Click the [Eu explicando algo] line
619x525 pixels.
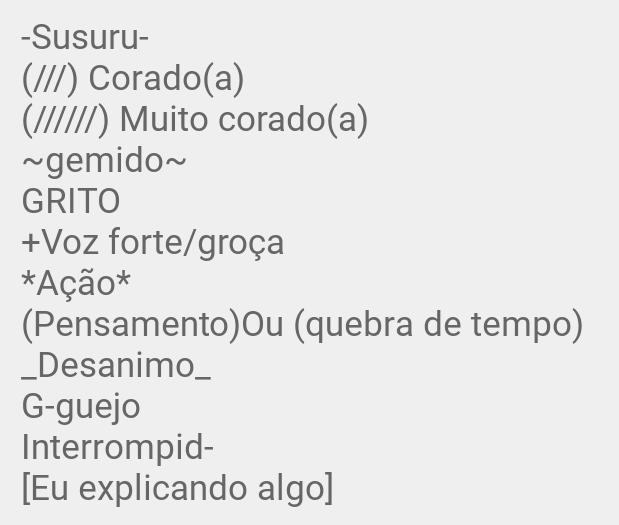pyautogui.click(x=178, y=489)
